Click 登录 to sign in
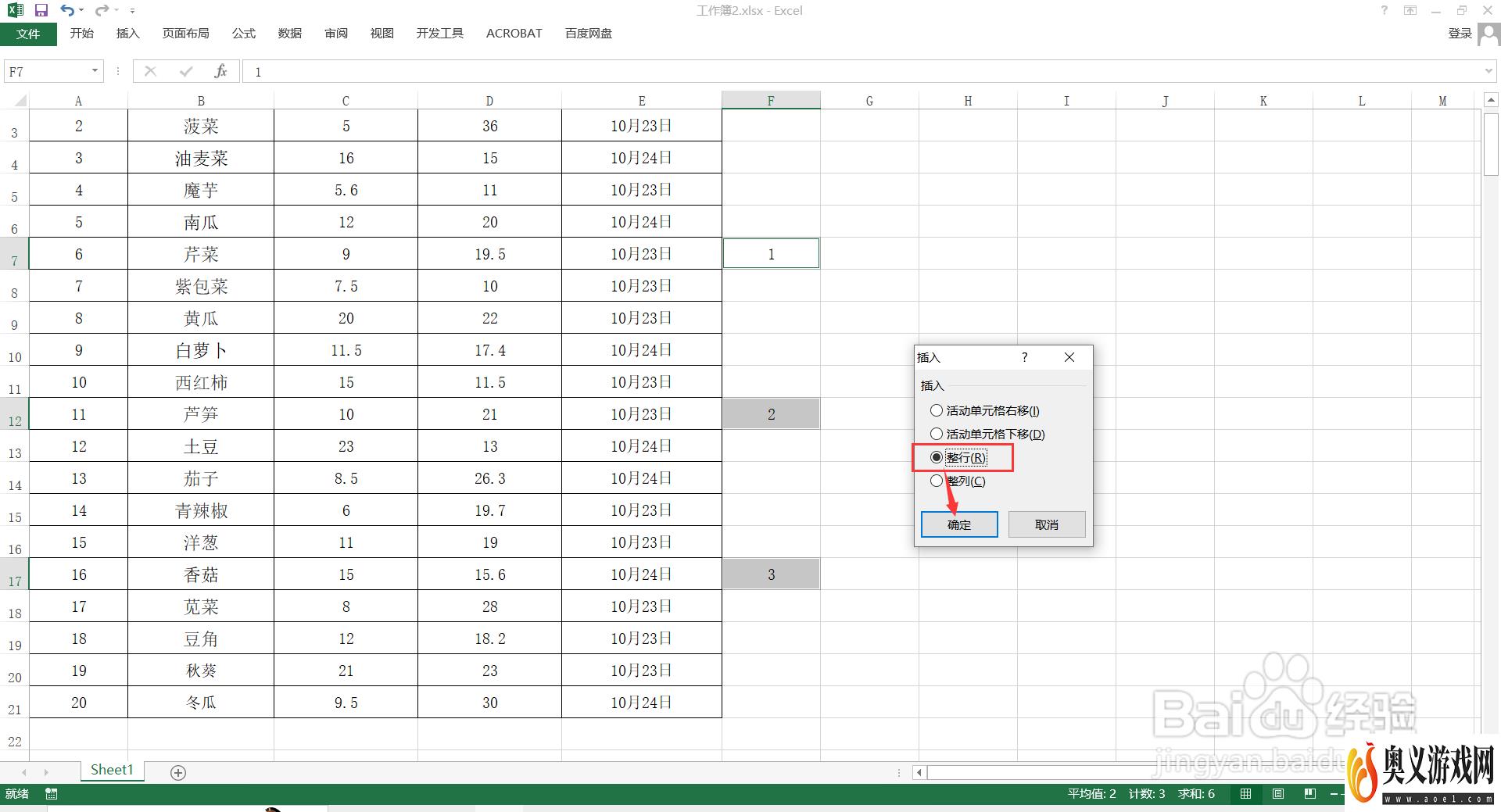1501x812 pixels. 1460,34
